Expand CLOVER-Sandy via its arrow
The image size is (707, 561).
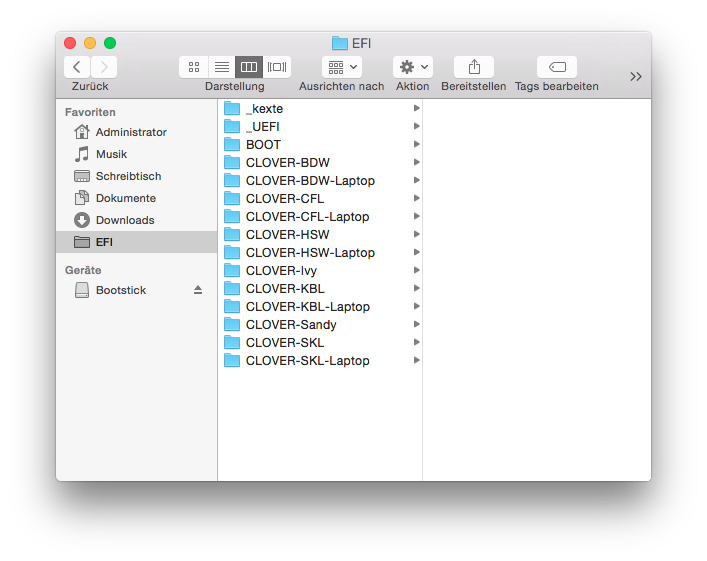[x=417, y=324]
